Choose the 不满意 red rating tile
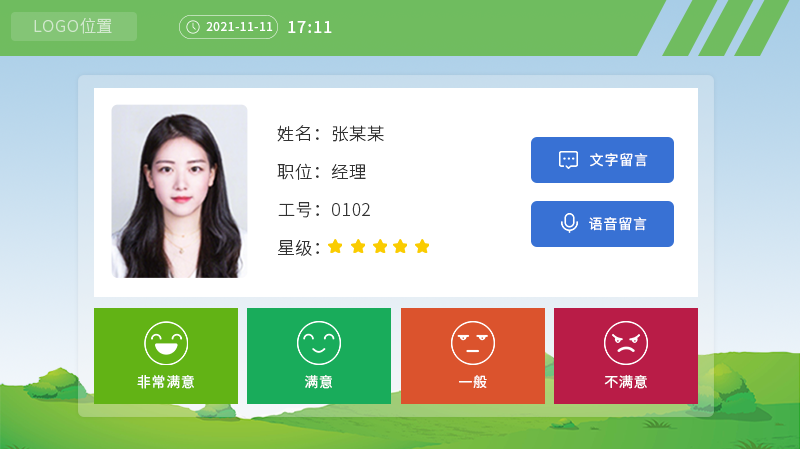 pyautogui.click(x=626, y=356)
